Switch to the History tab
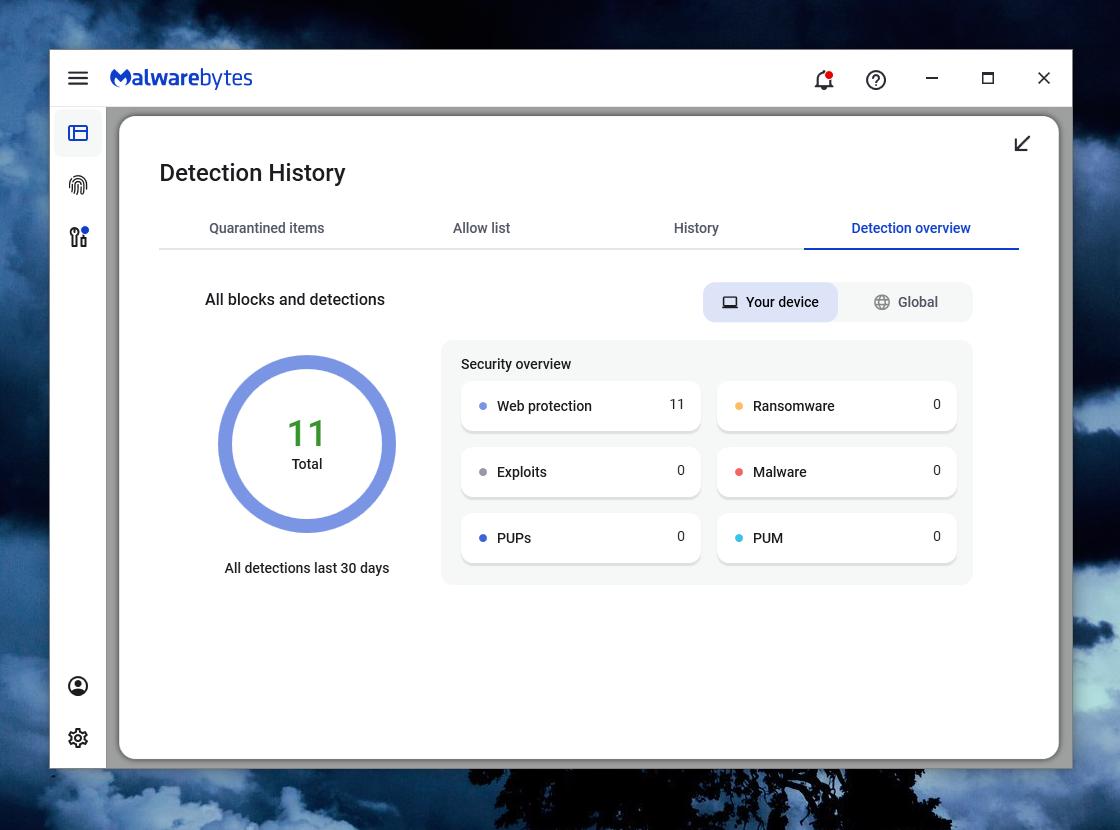 696,228
